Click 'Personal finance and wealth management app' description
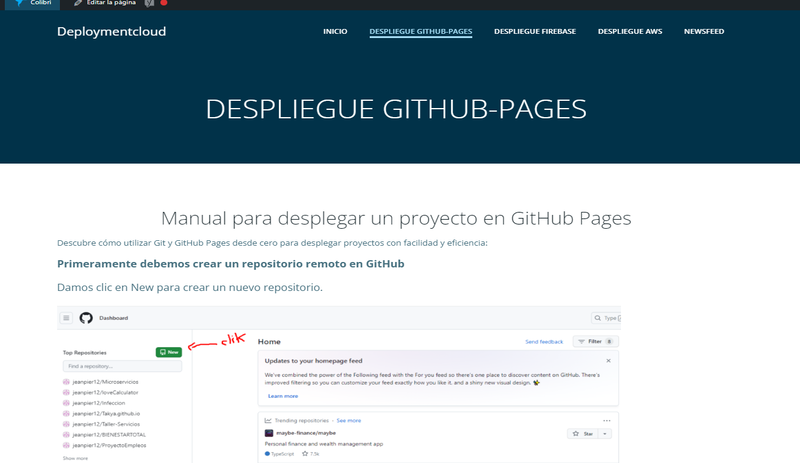This screenshot has width=800, height=463. [x=323, y=444]
